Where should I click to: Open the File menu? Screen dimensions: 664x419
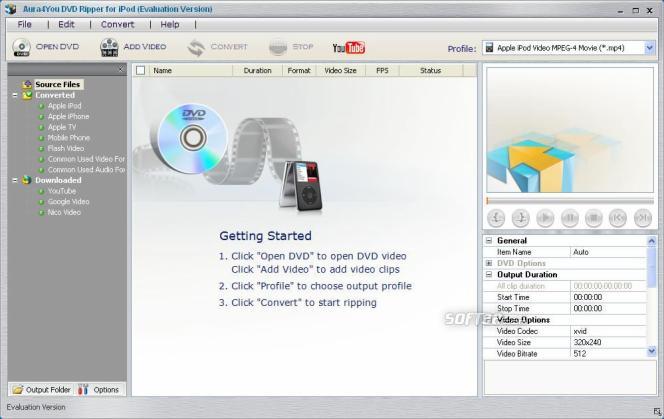25,25
